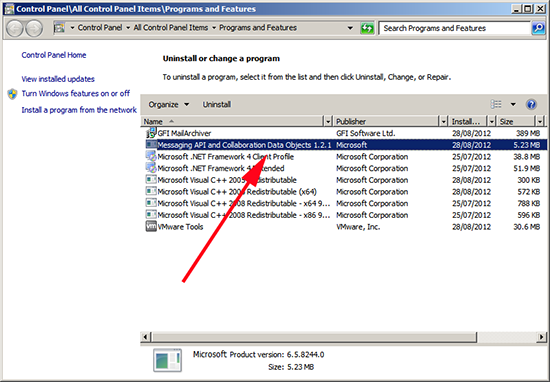The width and height of the screenshot is (550, 382).
Task: Click the GFI Software Ltd. publisher cell
Action: tap(365, 133)
